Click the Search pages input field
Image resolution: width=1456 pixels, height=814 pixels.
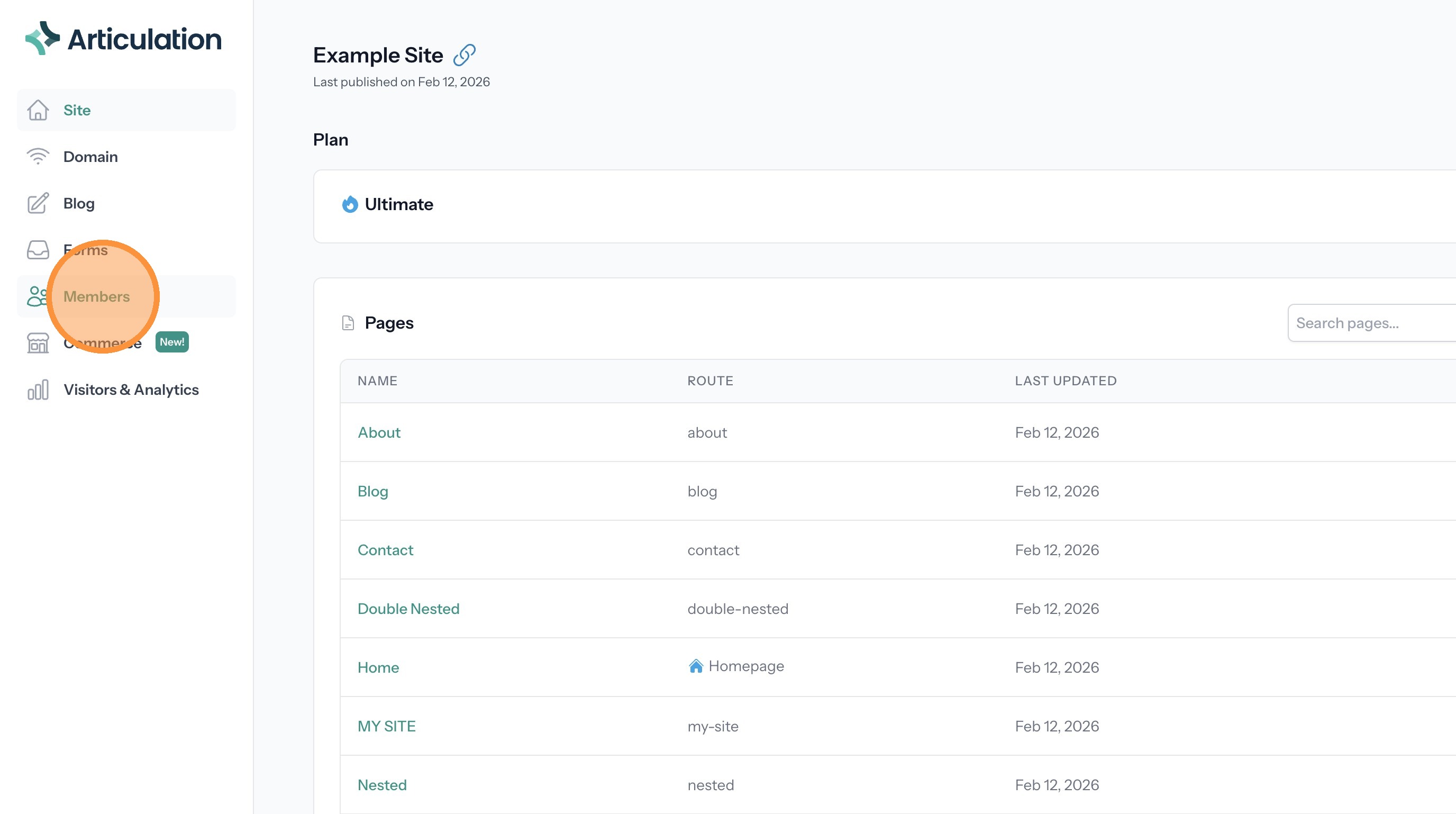coord(1368,323)
